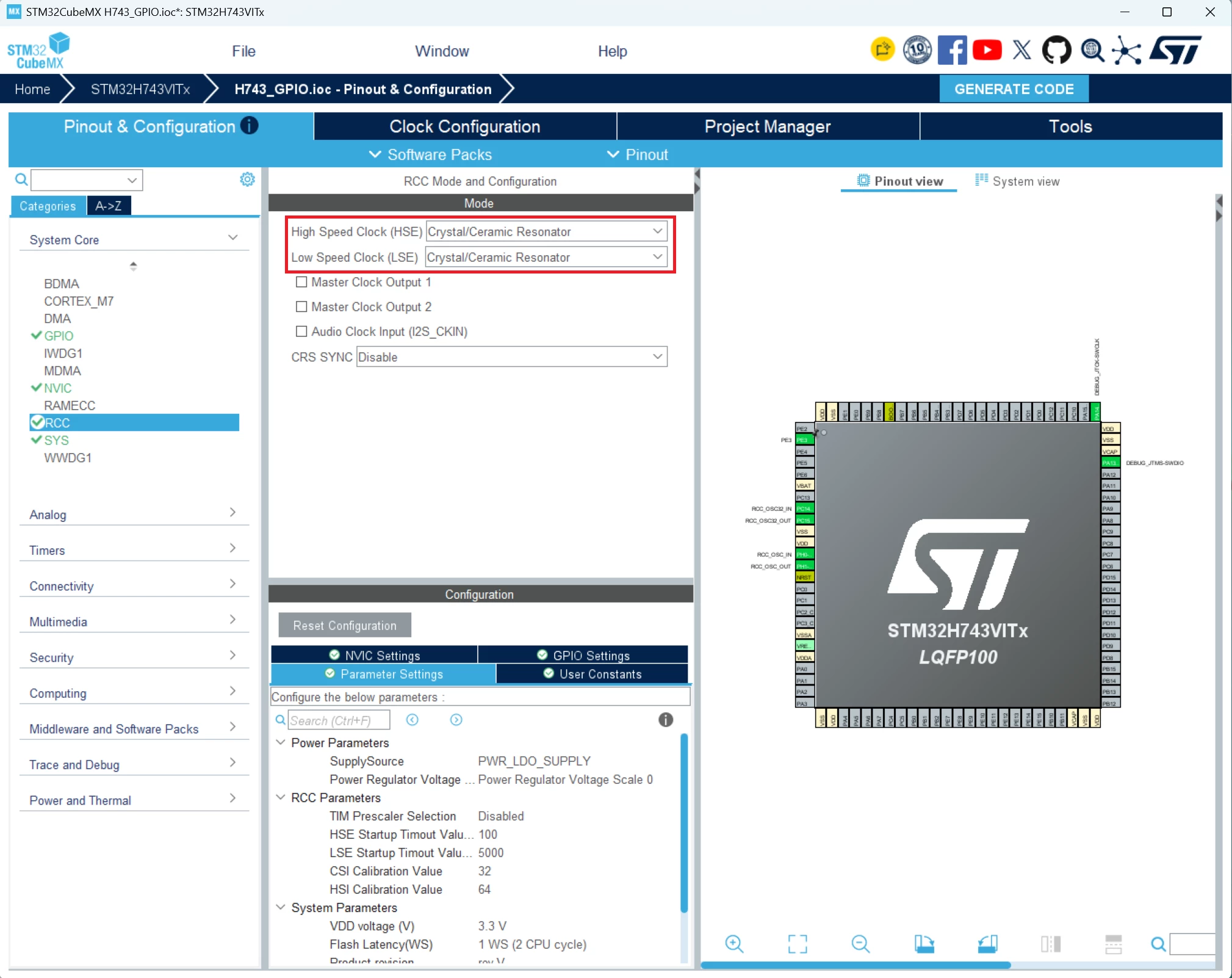1232x978 pixels.
Task: Zoom out on the pinout view
Action: [860, 944]
